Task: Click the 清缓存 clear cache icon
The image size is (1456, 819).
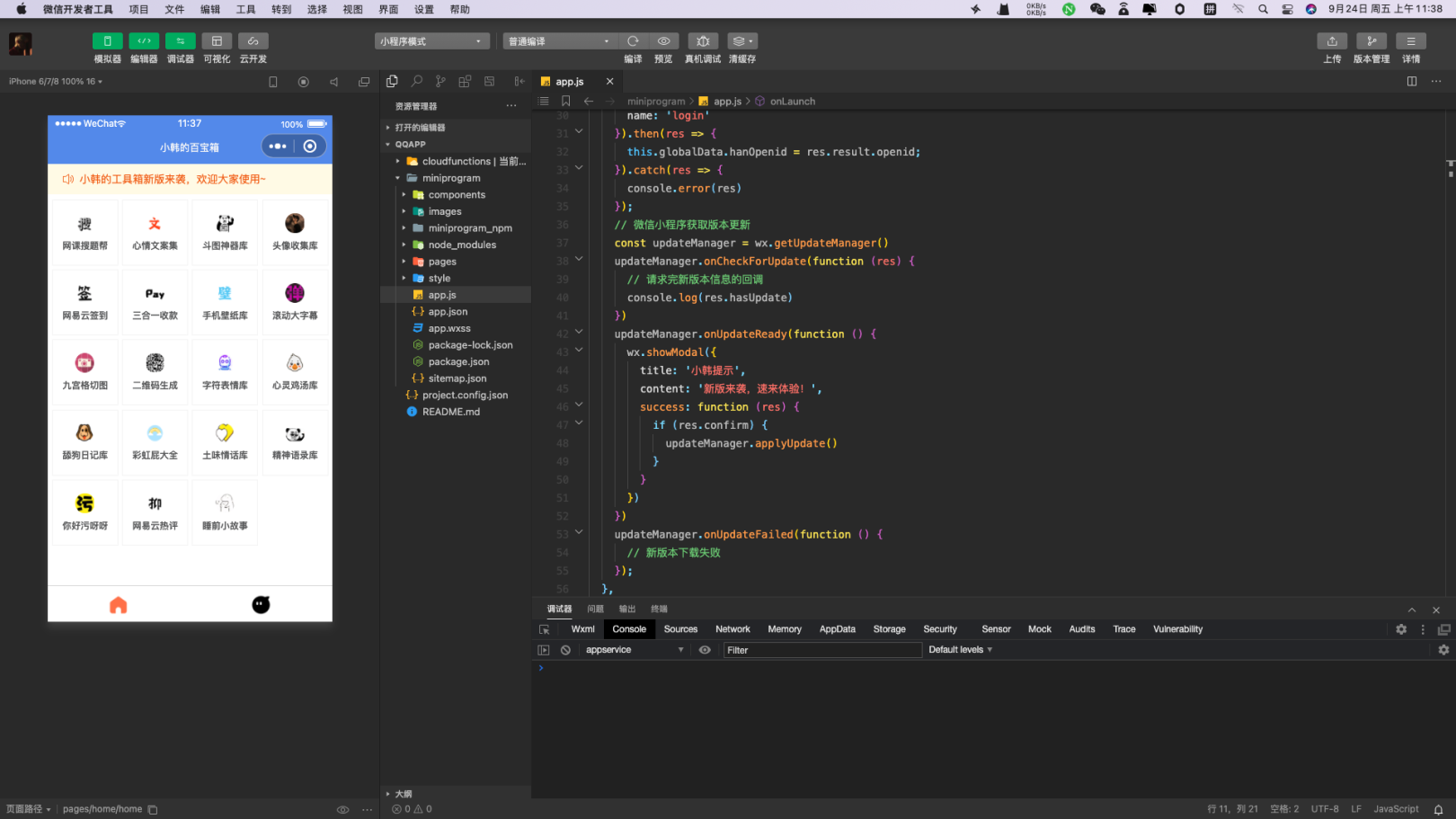Action: (741, 41)
